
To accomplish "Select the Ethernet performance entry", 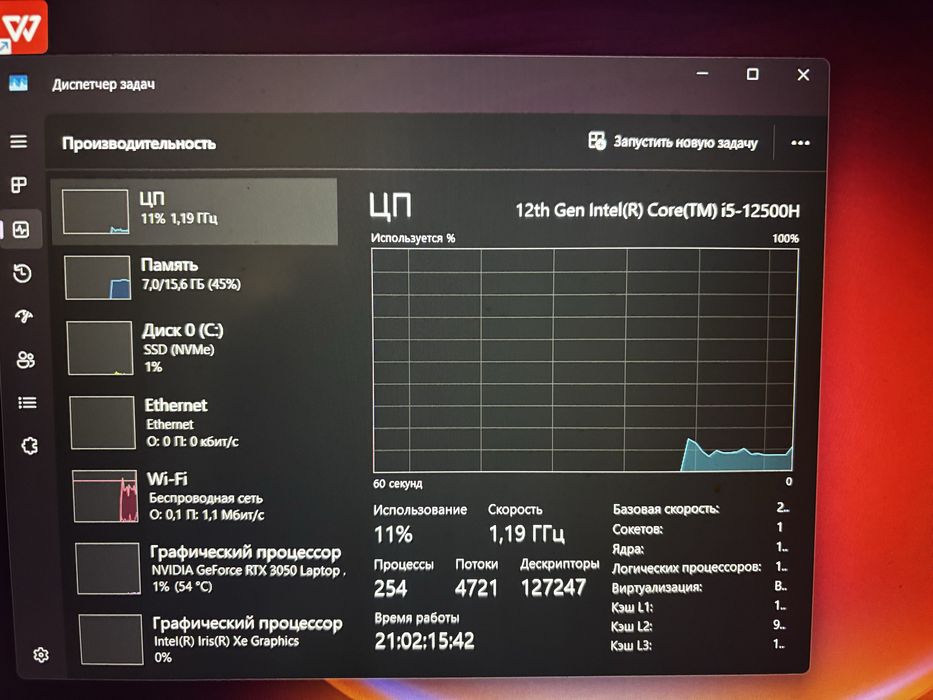I will tap(202, 423).
